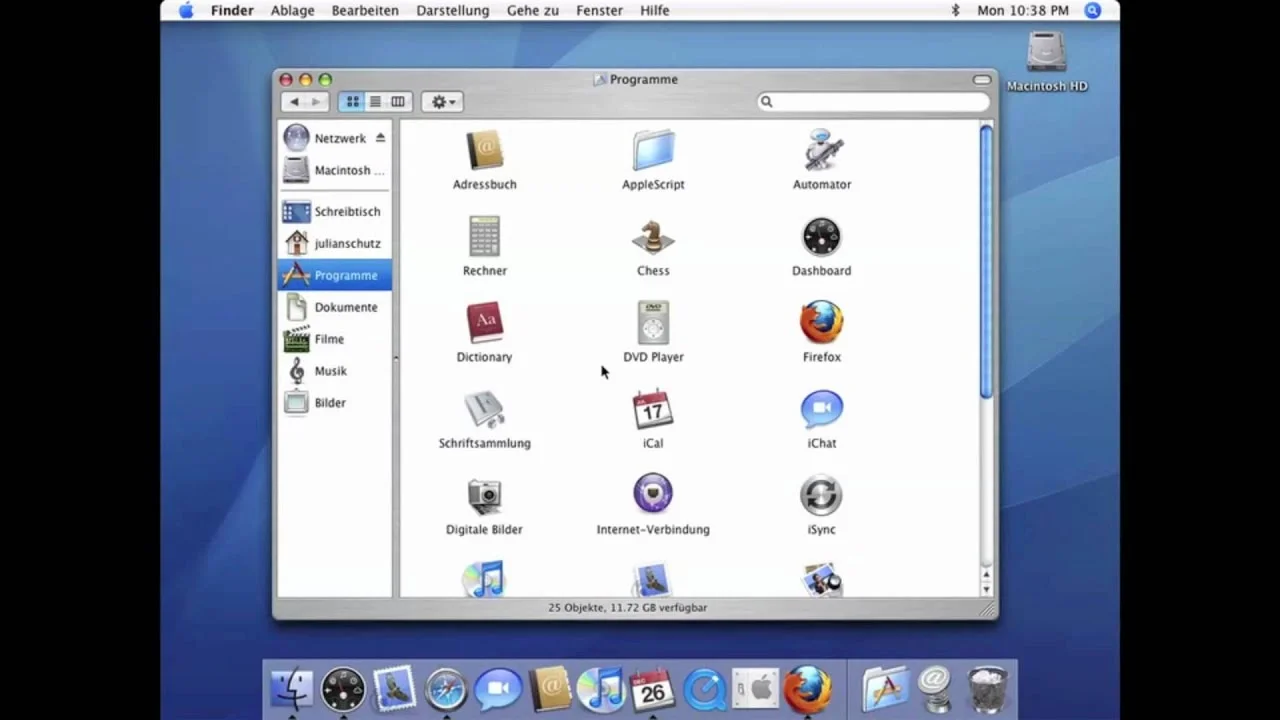Click the Finder icon in the Dock

pyautogui.click(x=292, y=689)
